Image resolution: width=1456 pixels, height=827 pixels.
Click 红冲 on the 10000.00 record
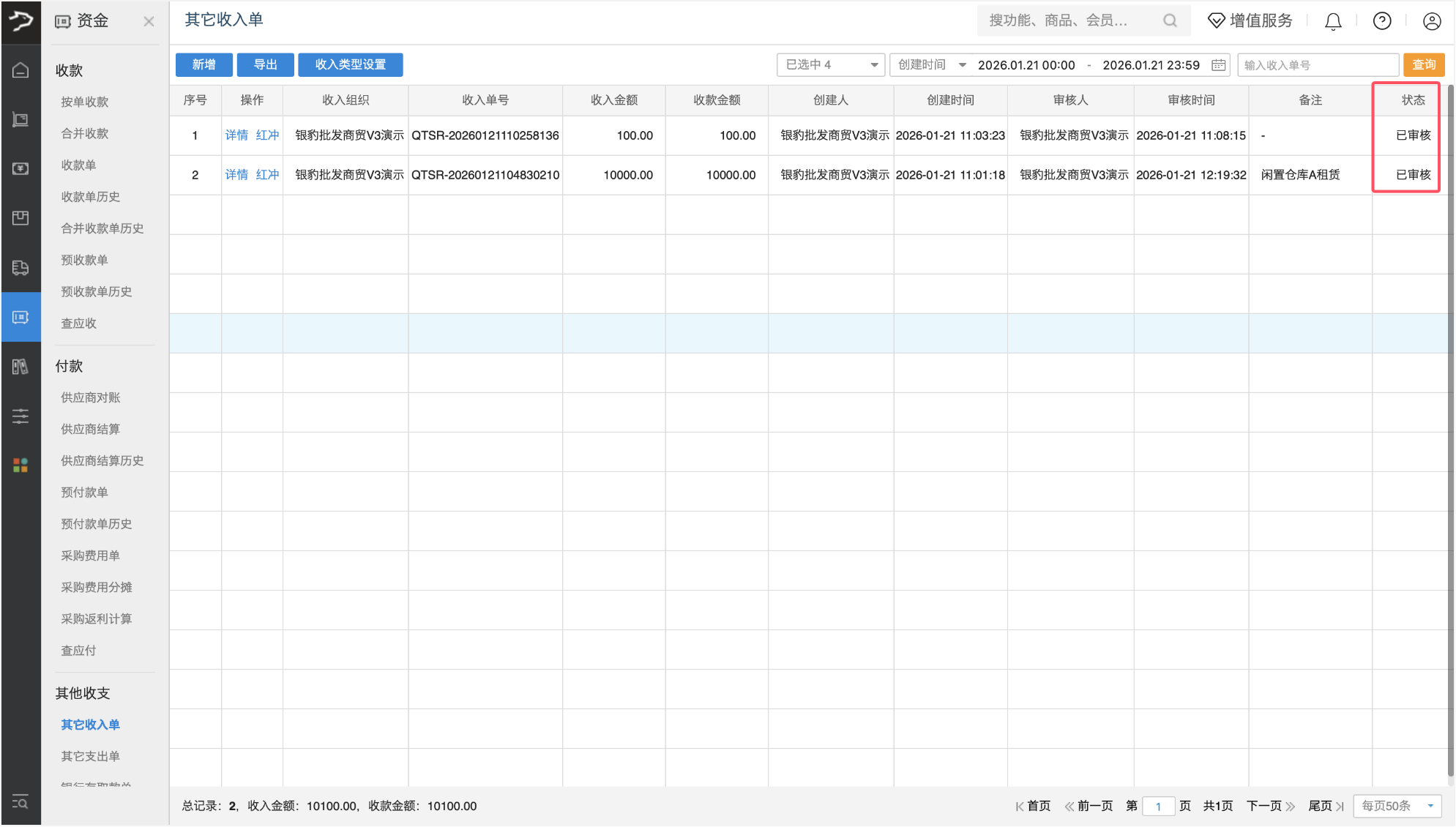pyautogui.click(x=267, y=175)
